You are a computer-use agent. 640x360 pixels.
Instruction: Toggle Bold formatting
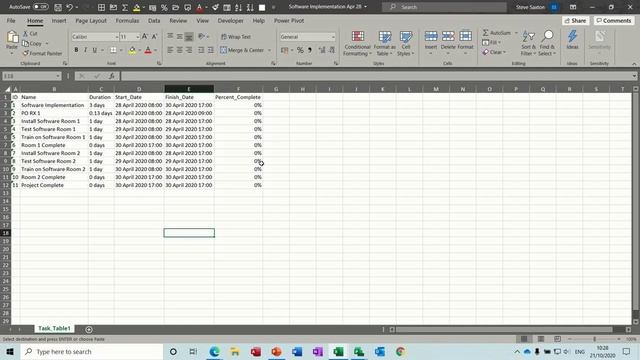click(76, 50)
